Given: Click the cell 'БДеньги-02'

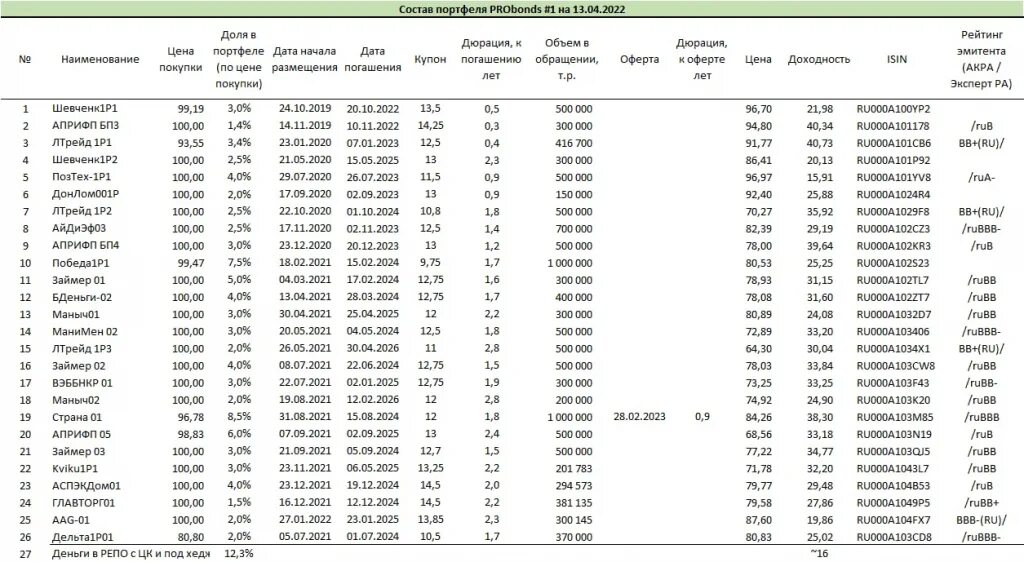Looking at the screenshot, I should [x=82, y=297].
